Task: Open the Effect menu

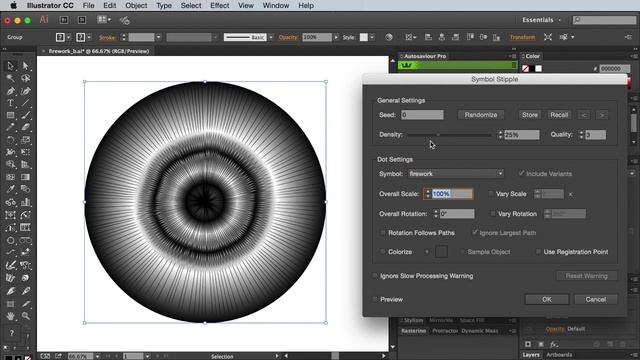Action: click(220, 5)
